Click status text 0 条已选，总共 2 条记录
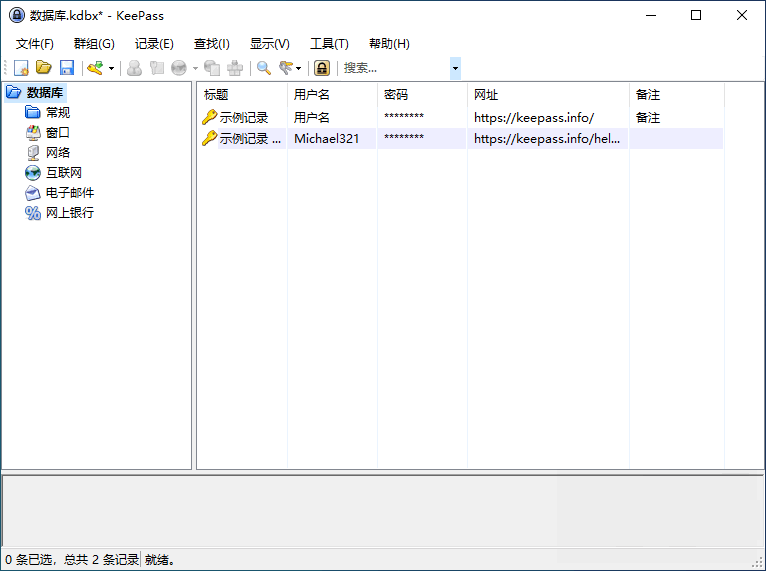The image size is (766, 571). pyautogui.click(x=72, y=560)
